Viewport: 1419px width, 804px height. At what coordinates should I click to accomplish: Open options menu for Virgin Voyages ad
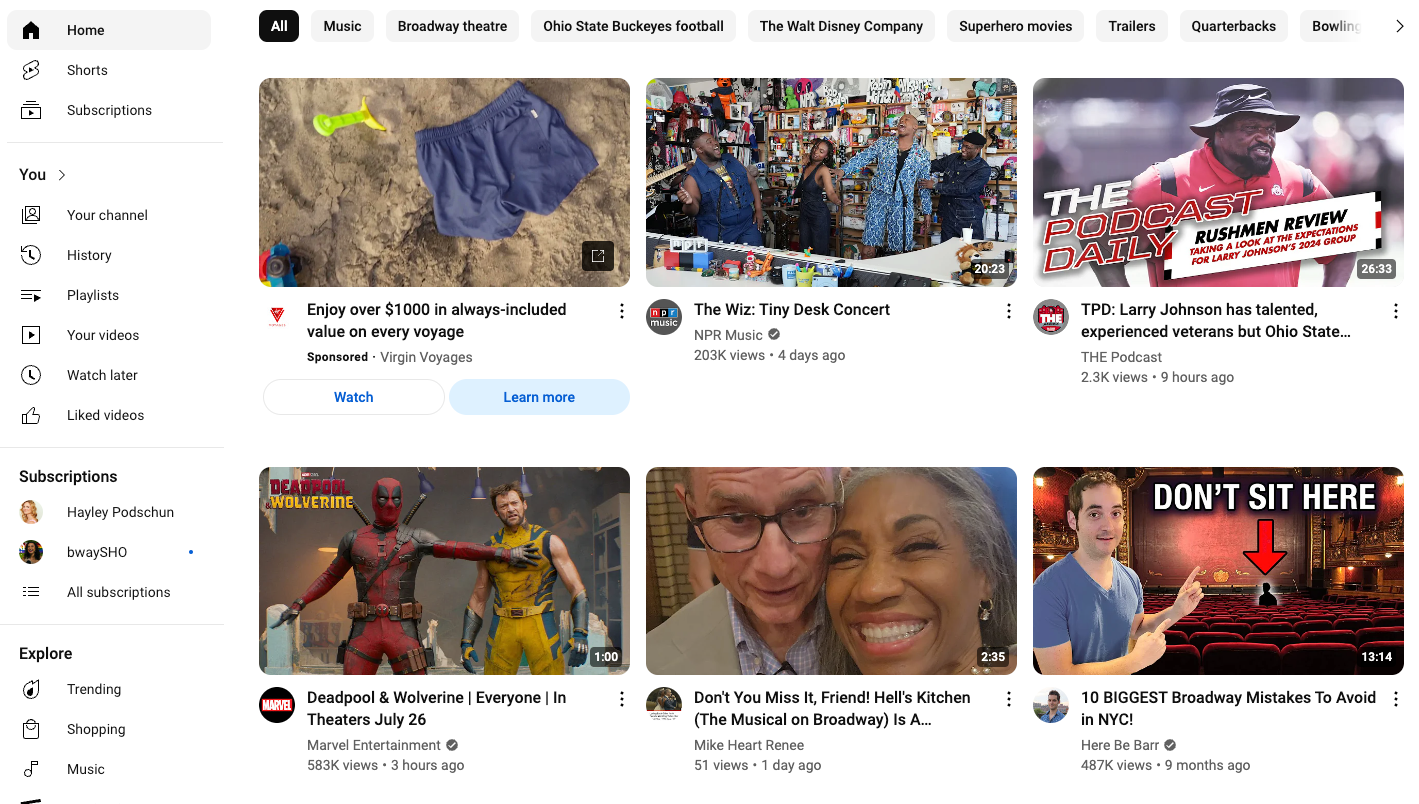[621, 311]
